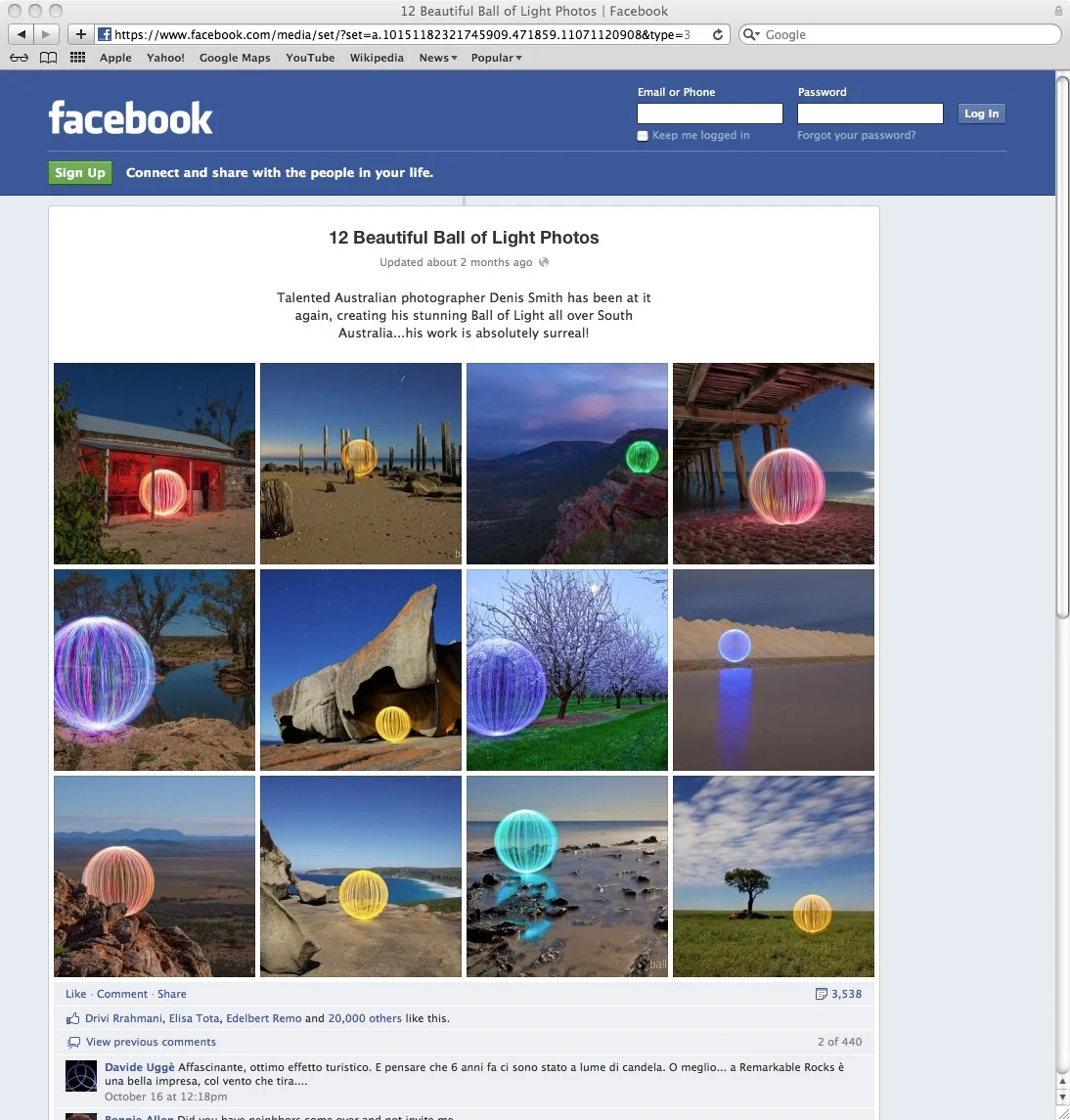Select YouTube in the bookmarks bar
1070x1120 pixels.
[x=310, y=58]
